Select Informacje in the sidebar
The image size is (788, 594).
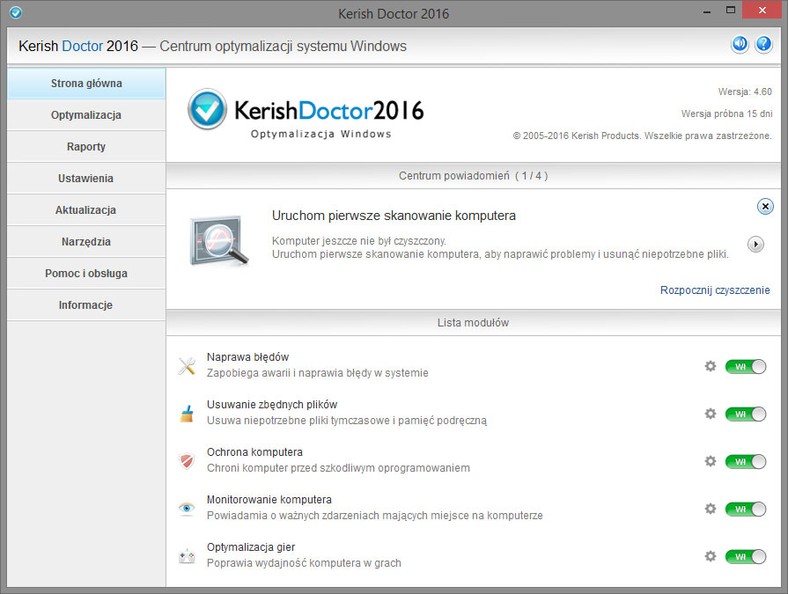(x=86, y=305)
